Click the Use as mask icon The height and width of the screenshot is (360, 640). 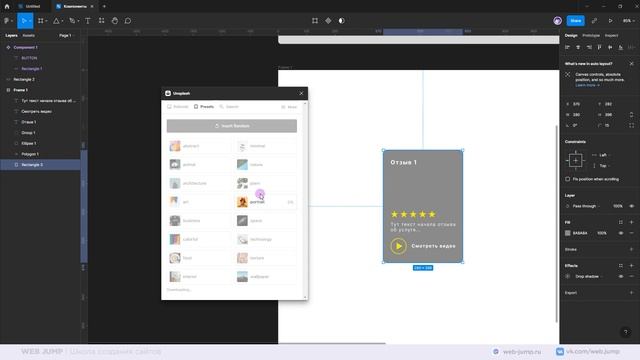[342, 20]
